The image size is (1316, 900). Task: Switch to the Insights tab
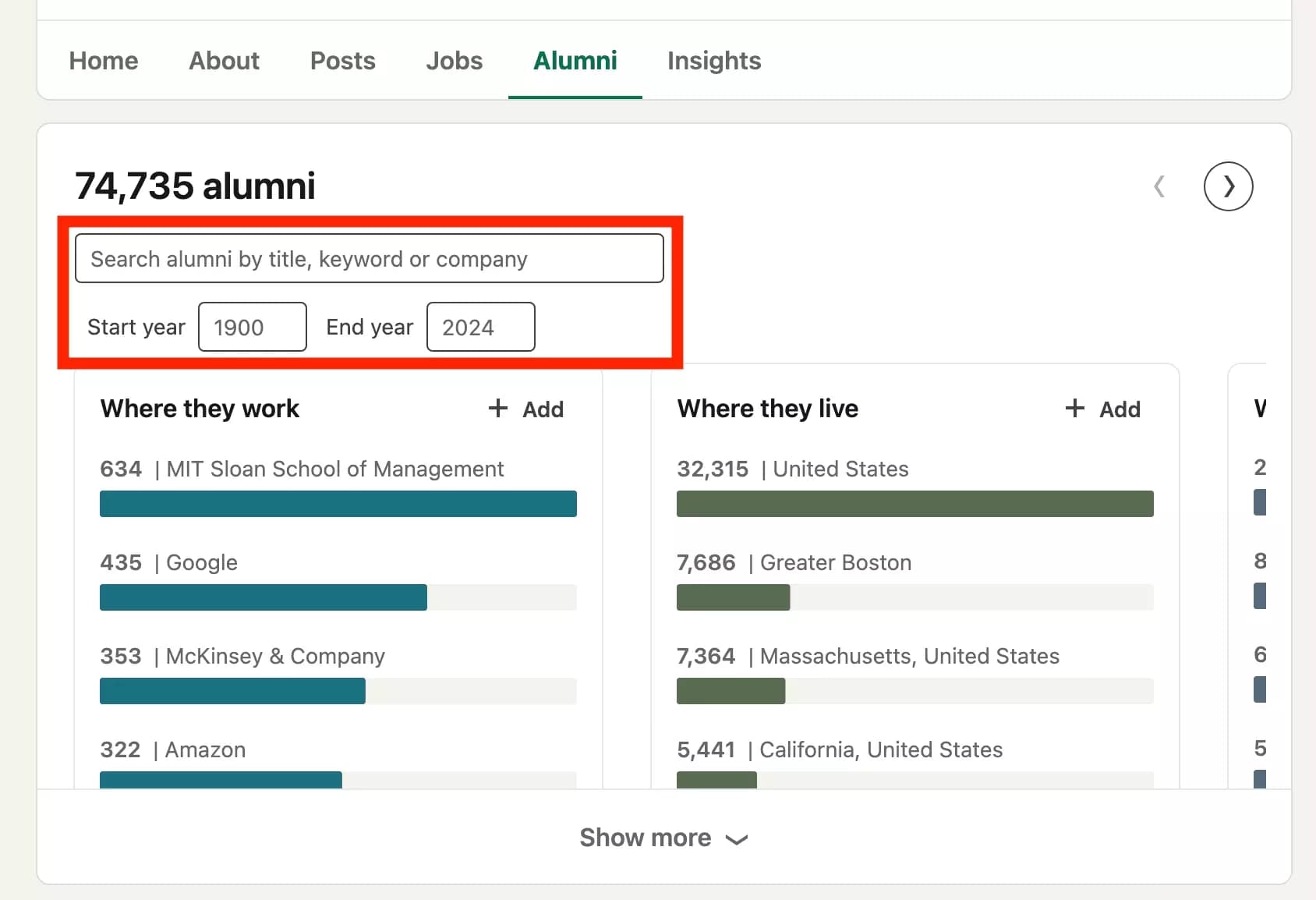coord(713,60)
